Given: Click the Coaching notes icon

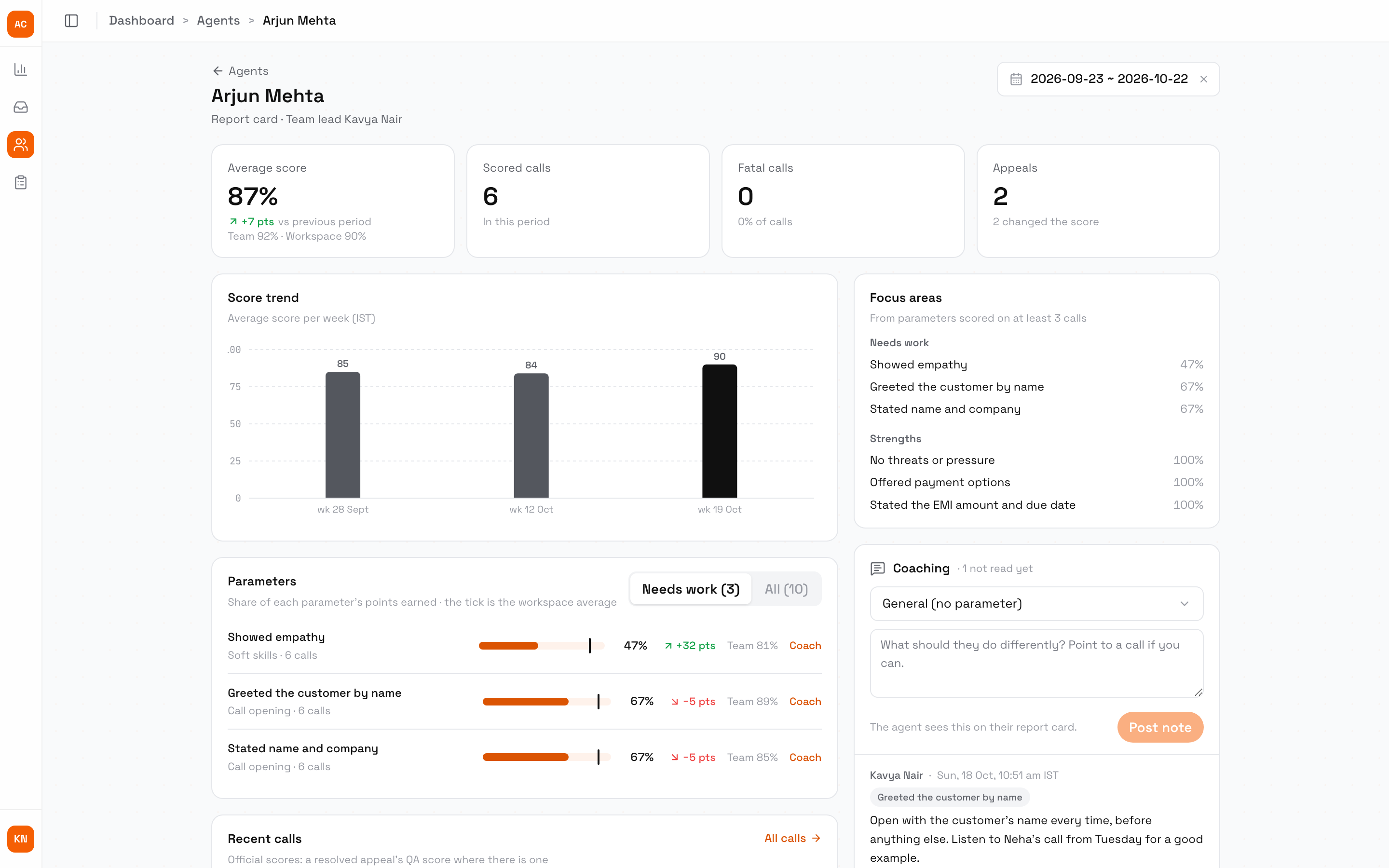Looking at the screenshot, I should tap(878, 569).
